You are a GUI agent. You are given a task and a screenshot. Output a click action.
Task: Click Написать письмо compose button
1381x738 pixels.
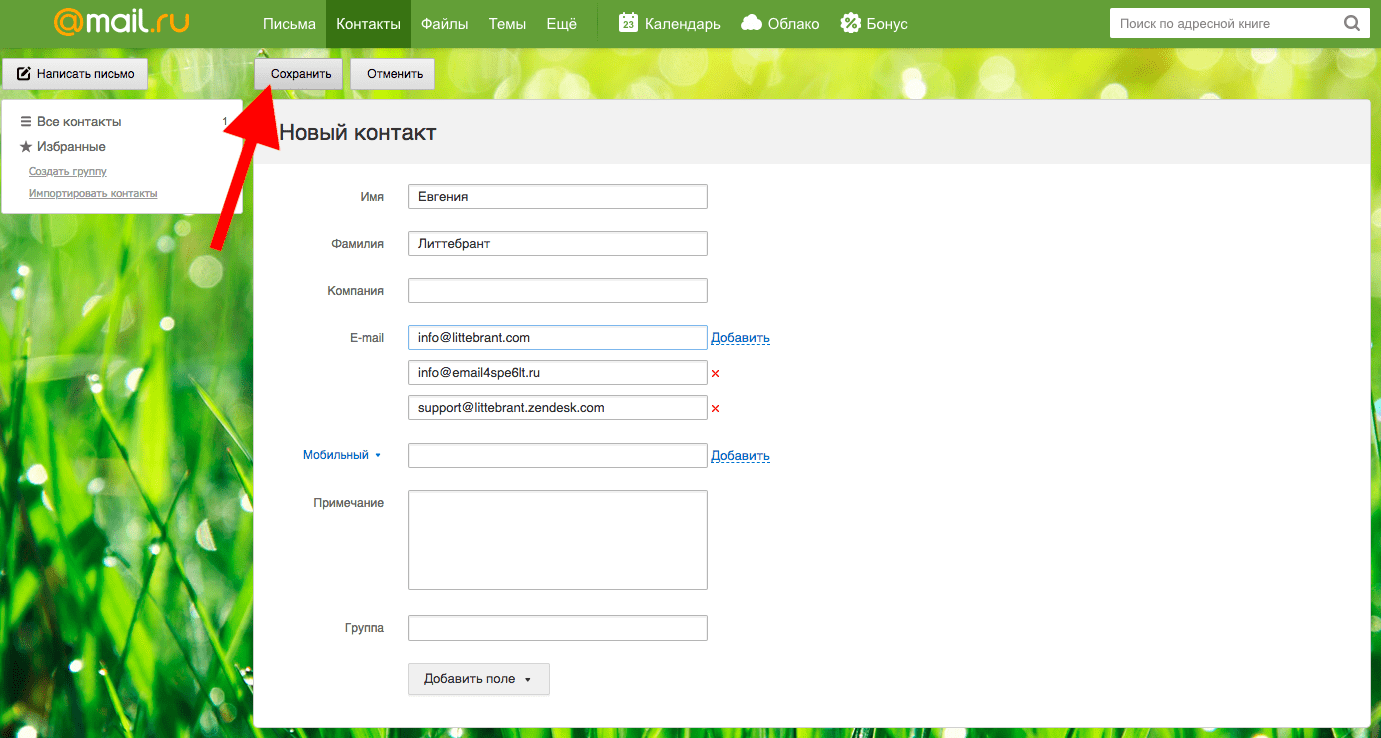pos(75,73)
